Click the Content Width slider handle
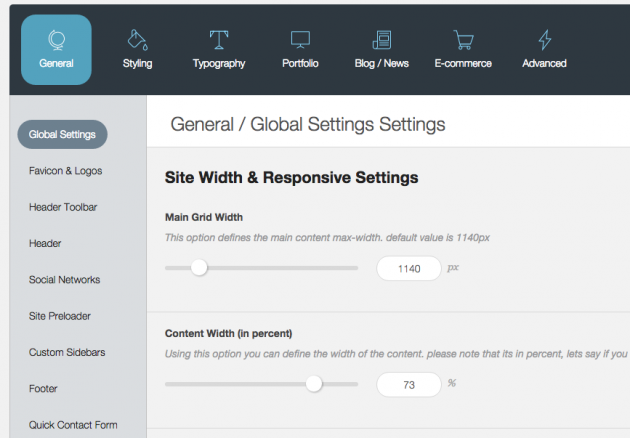 [x=314, y=384]
